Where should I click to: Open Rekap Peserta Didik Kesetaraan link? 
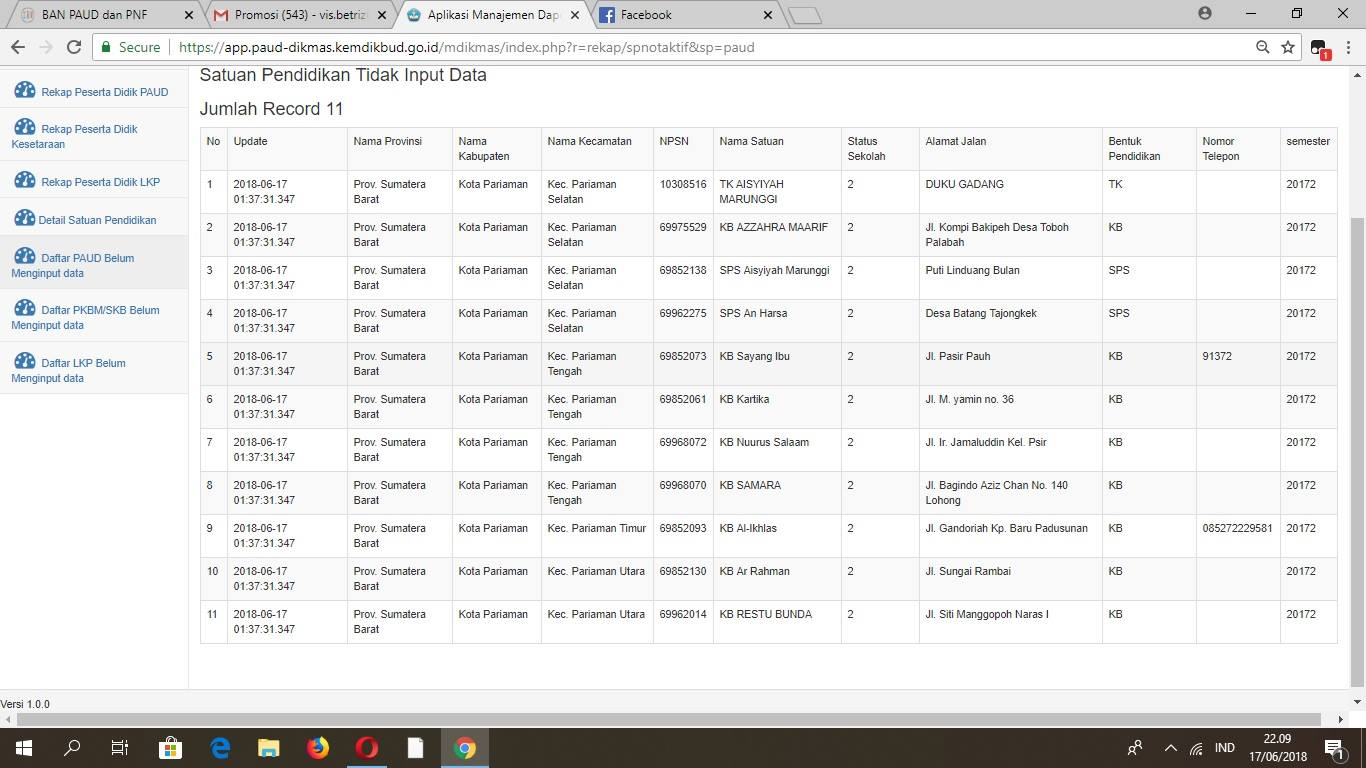point(74,136)
